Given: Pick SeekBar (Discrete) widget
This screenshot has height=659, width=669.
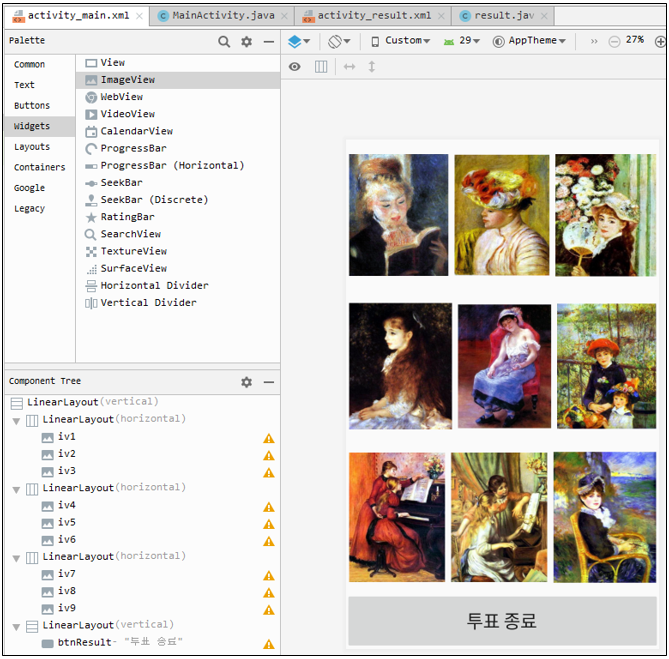Looking at the screenshot, I should pos(178,200).
